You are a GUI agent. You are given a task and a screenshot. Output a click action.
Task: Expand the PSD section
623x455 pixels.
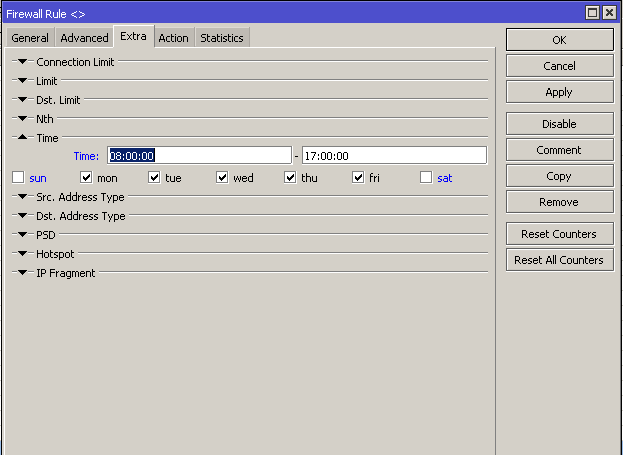23,234
